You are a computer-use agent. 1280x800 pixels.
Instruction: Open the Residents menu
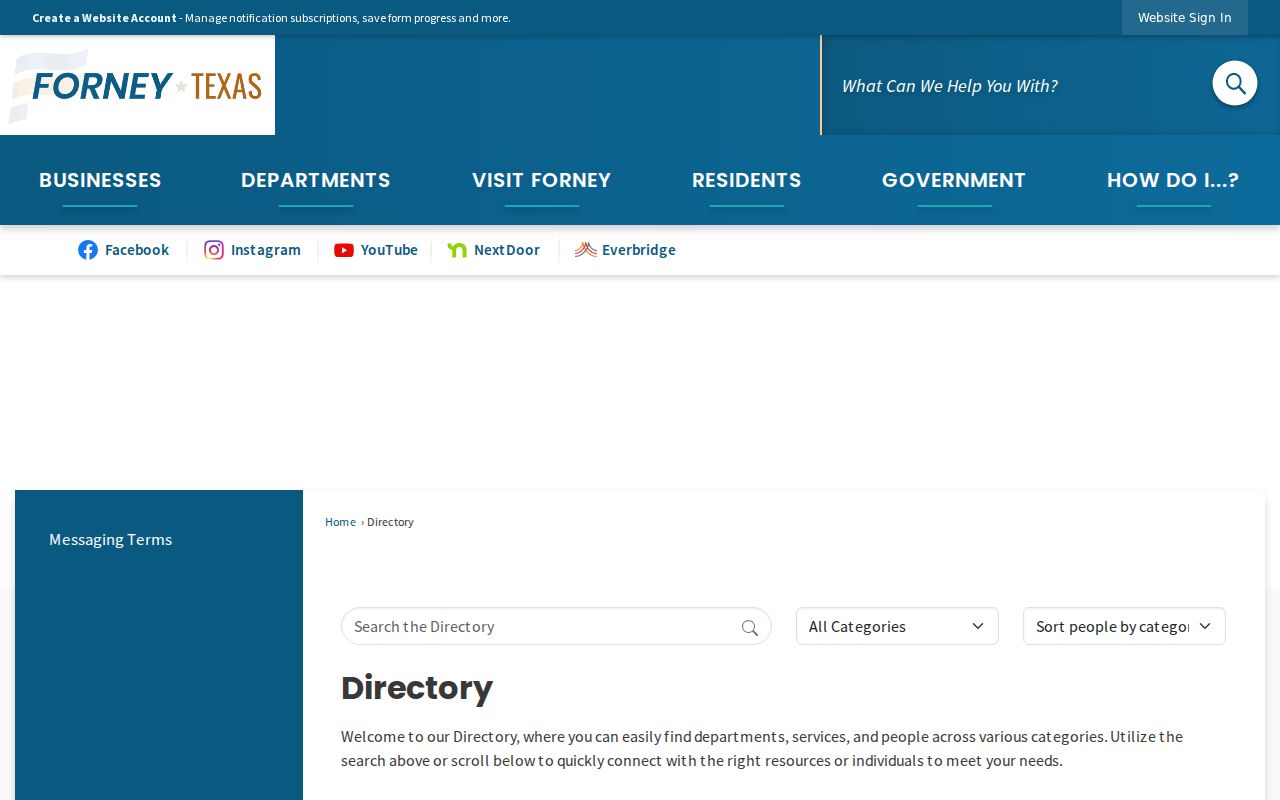tap(747, 180)
